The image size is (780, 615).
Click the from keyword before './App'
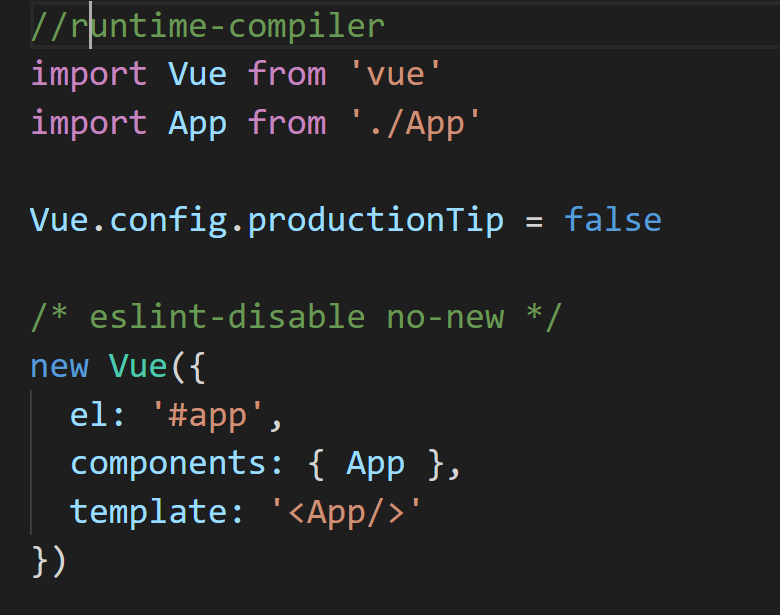click(287, 123)
